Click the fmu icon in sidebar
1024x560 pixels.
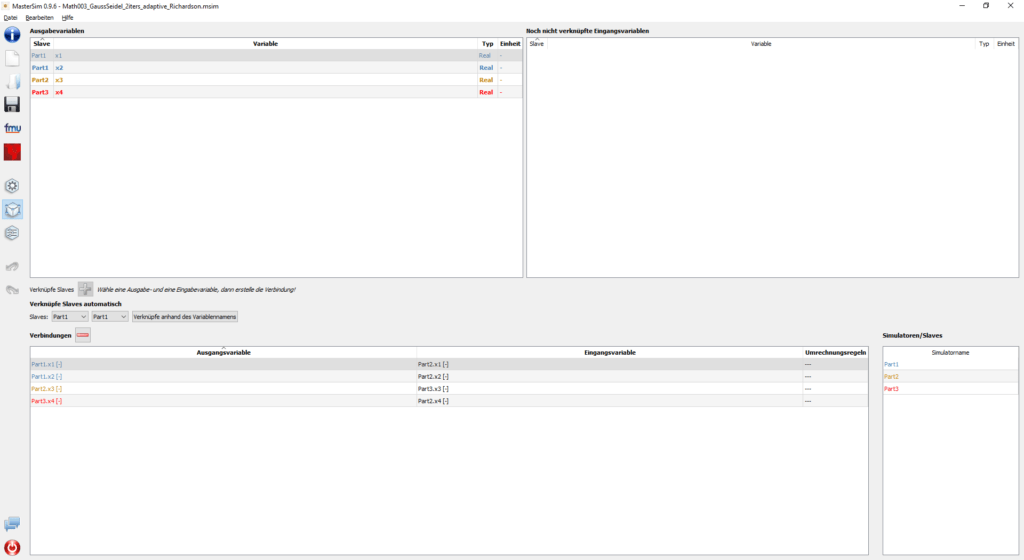[12, 129]
